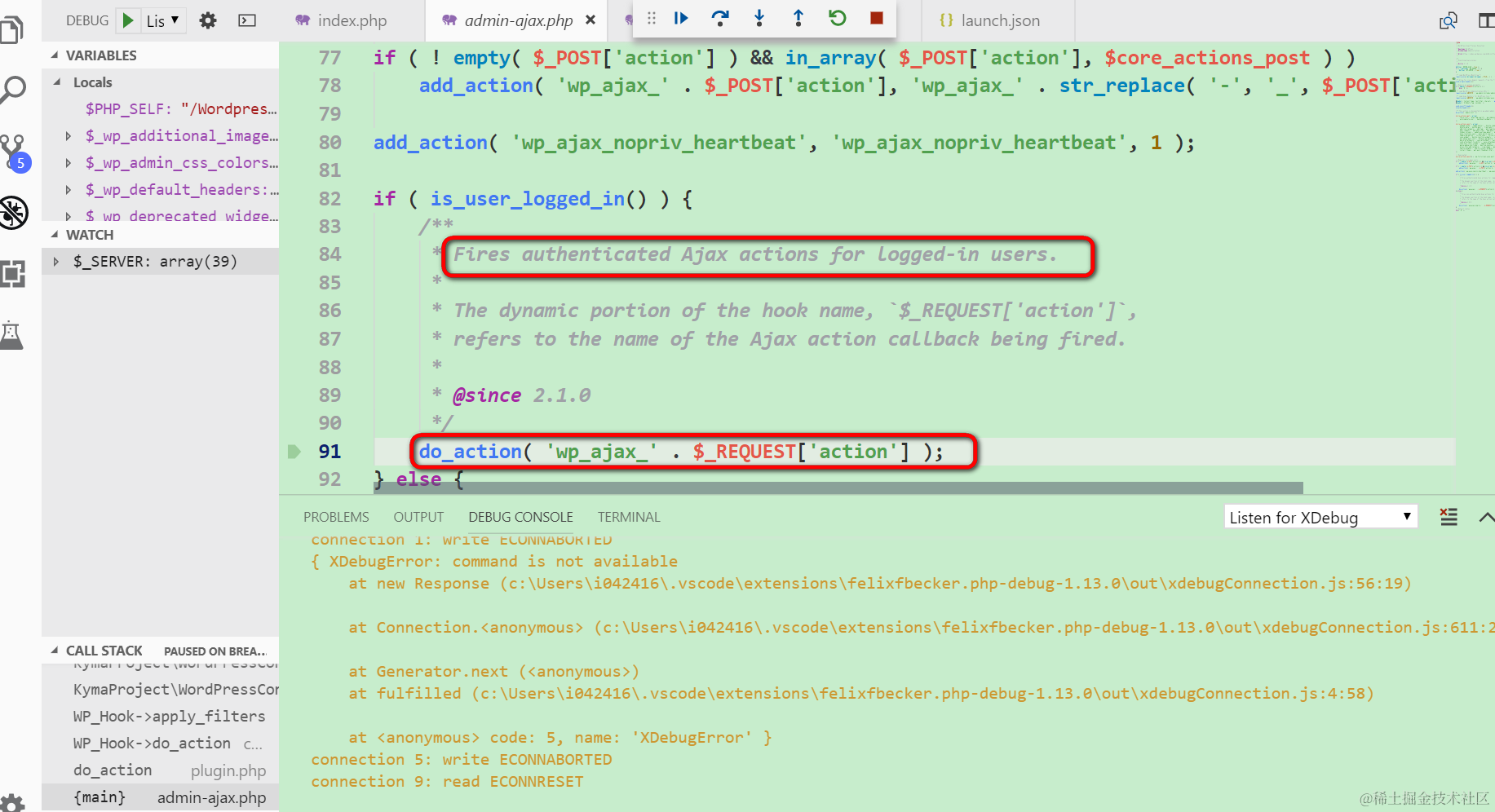Click the do_action call on line 91

pyautogui.click(x=470, y=452)
